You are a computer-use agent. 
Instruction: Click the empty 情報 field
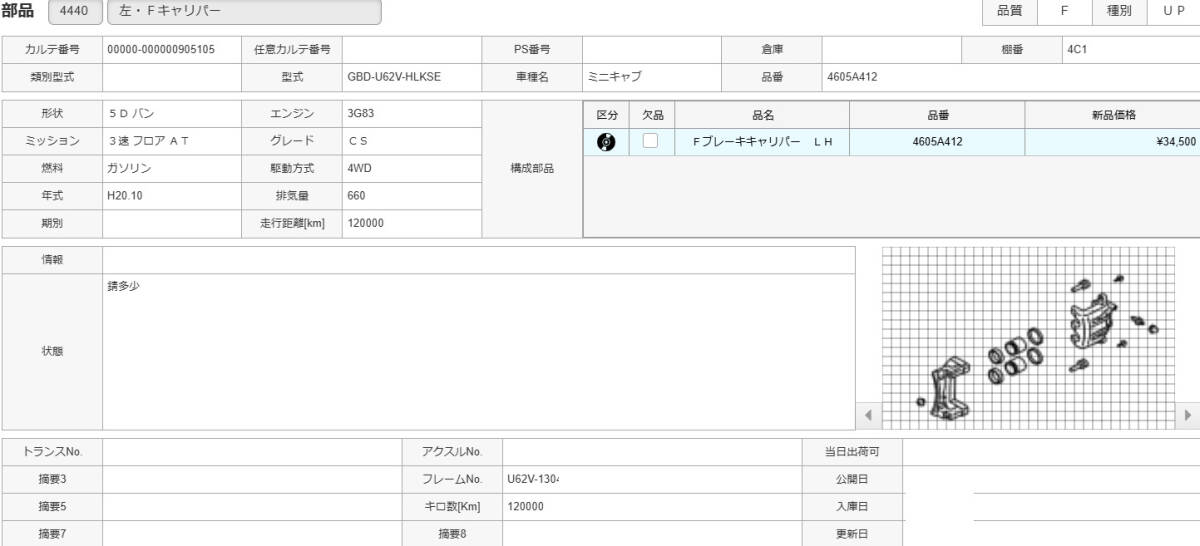coord(479,259)
